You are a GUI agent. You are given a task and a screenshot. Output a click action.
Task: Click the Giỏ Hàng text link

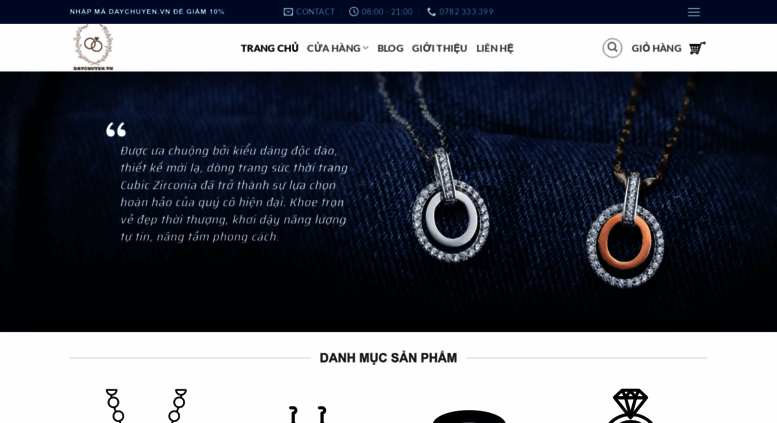pos(656,48)
